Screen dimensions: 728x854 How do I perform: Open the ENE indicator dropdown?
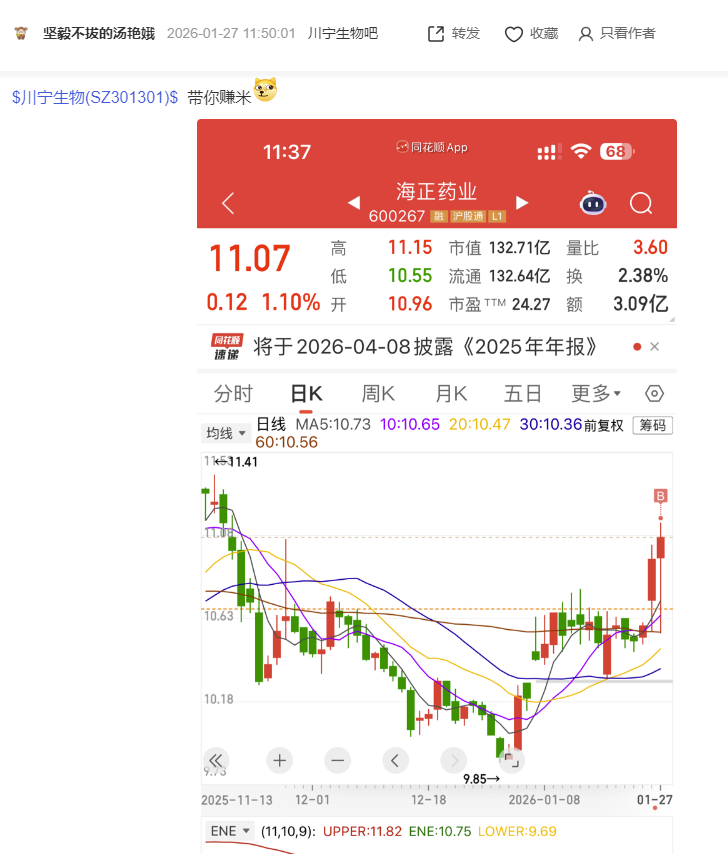[229, 831]
